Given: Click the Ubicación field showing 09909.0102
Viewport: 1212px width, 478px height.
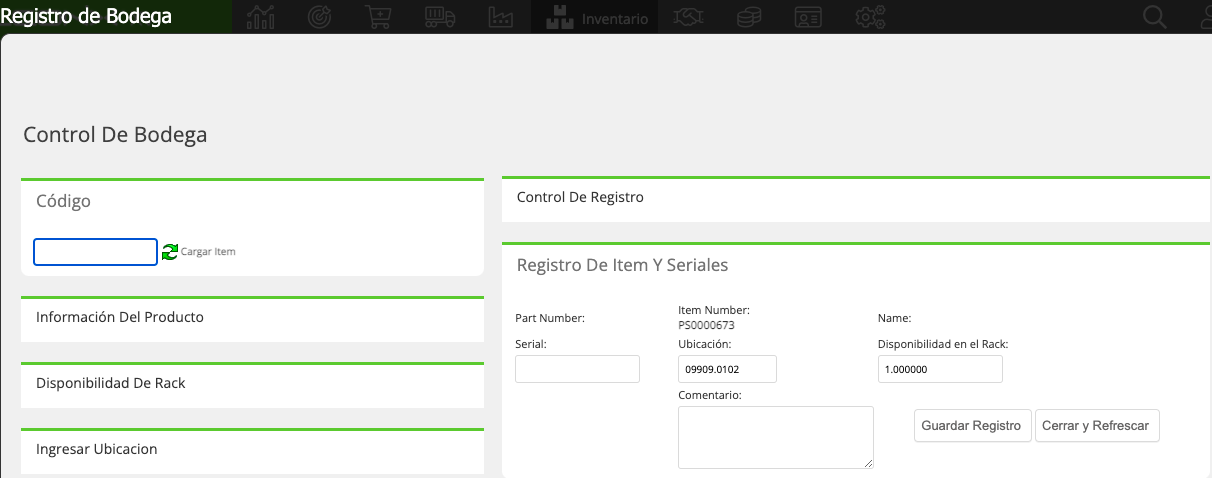Looking at the screenshot, I should point(727,369).
